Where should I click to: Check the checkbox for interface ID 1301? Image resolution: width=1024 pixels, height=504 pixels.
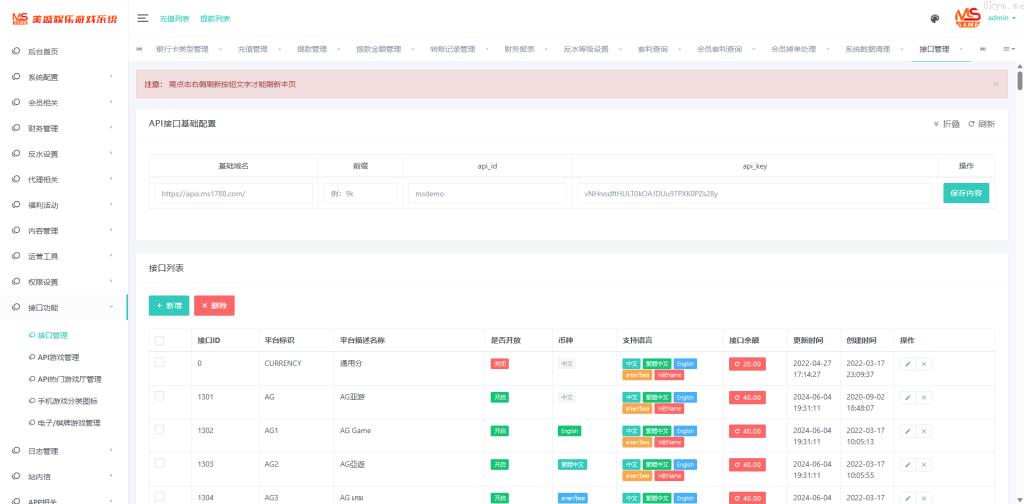[160, 396]
